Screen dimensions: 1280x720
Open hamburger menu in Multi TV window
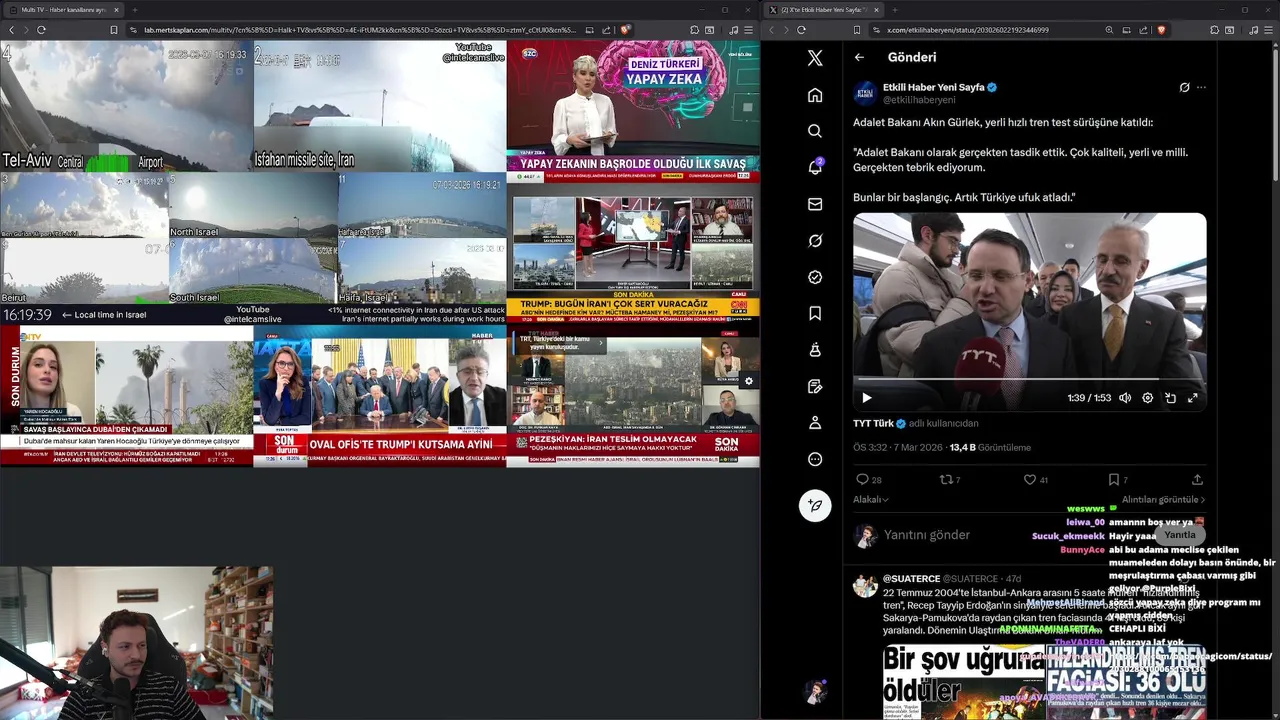[x=748, y=30]
